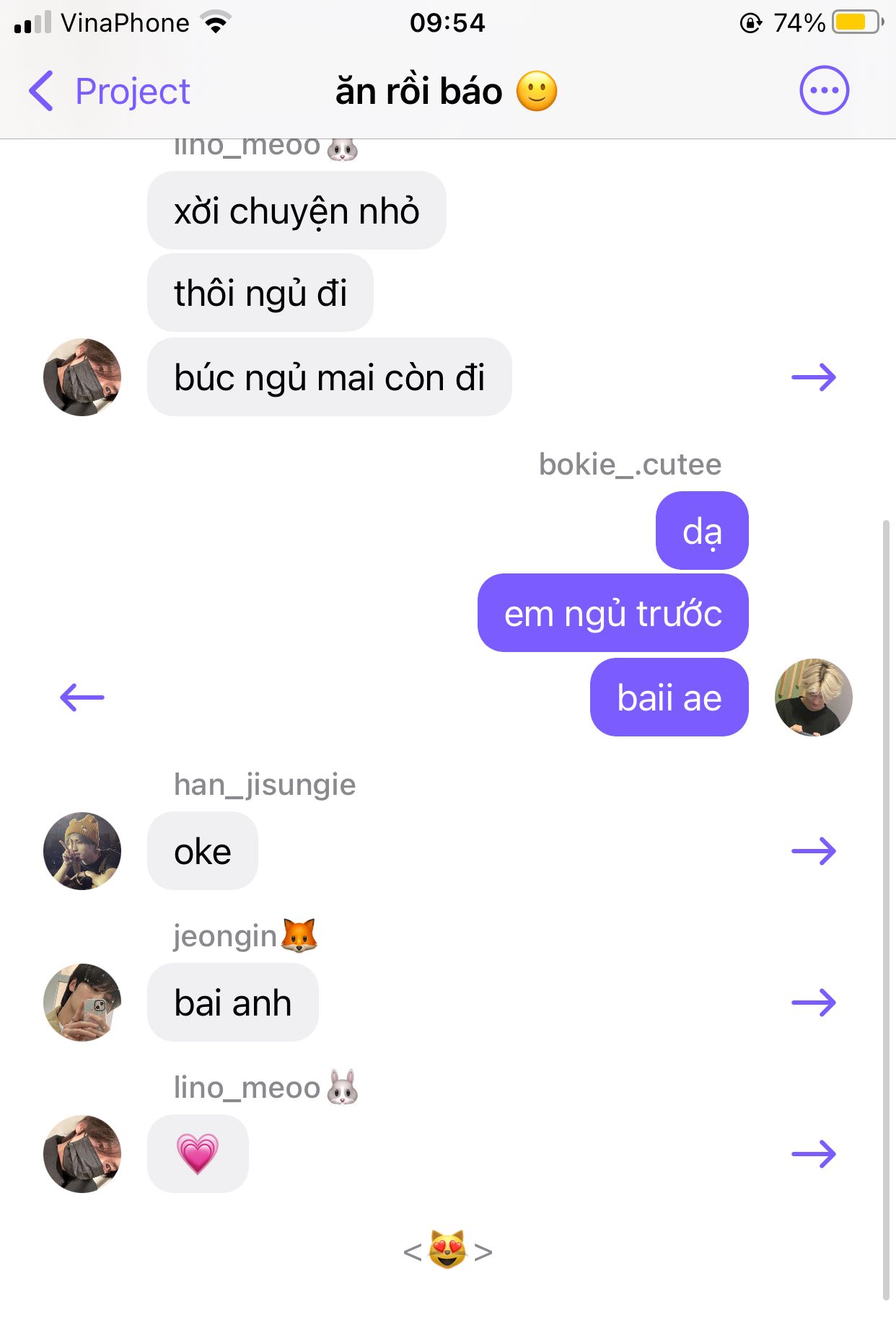
Task: Select the 'em ngủ trước' message bubble
Action: pos(613,613)
